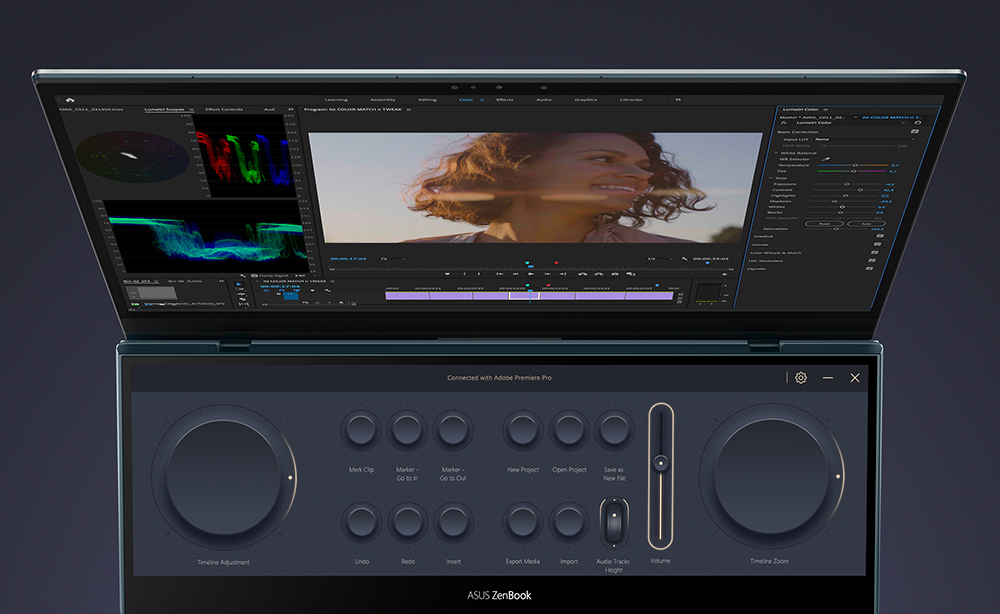Click the Home icon in Premiere
The image size is (1000, 614).
point(70,100)
